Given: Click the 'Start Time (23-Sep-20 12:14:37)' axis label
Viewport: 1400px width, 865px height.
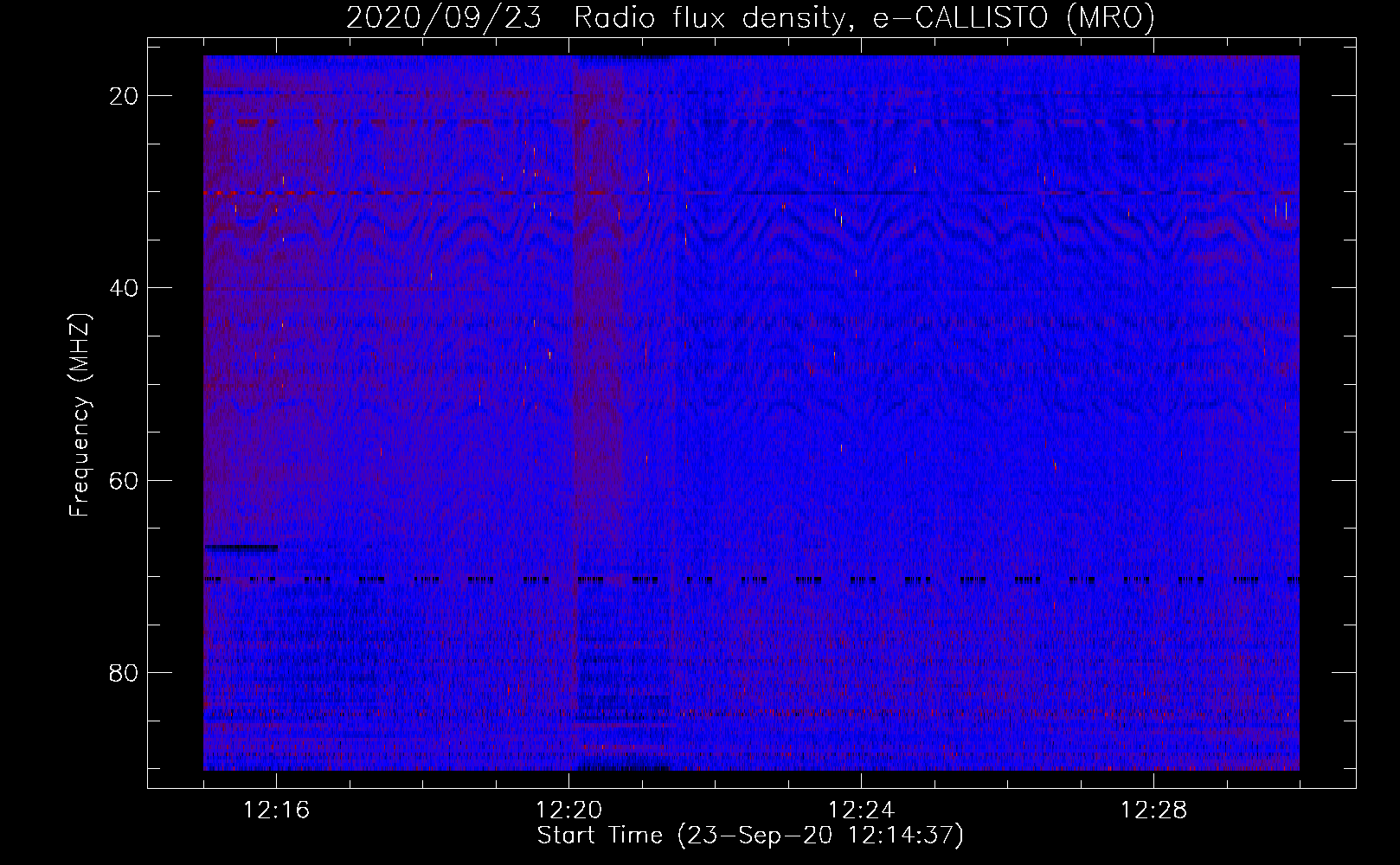Looking at the screenshot, I should click(x=750, y=836).
